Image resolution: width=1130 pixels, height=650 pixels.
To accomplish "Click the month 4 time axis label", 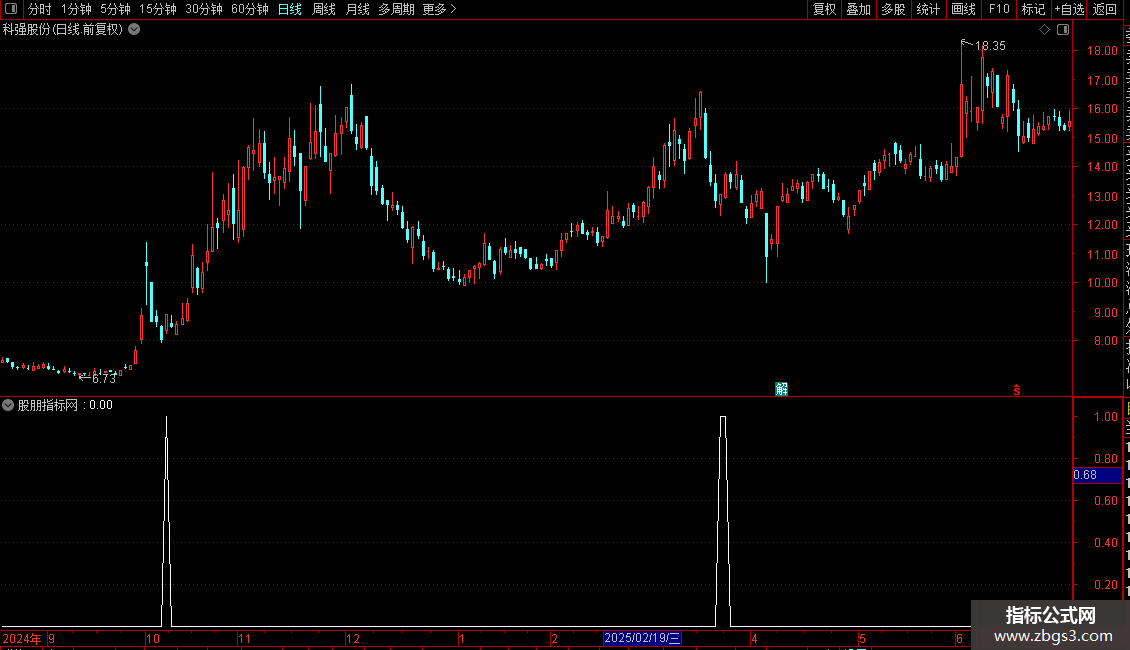I will pyautogui.click(x=754, y=638).
